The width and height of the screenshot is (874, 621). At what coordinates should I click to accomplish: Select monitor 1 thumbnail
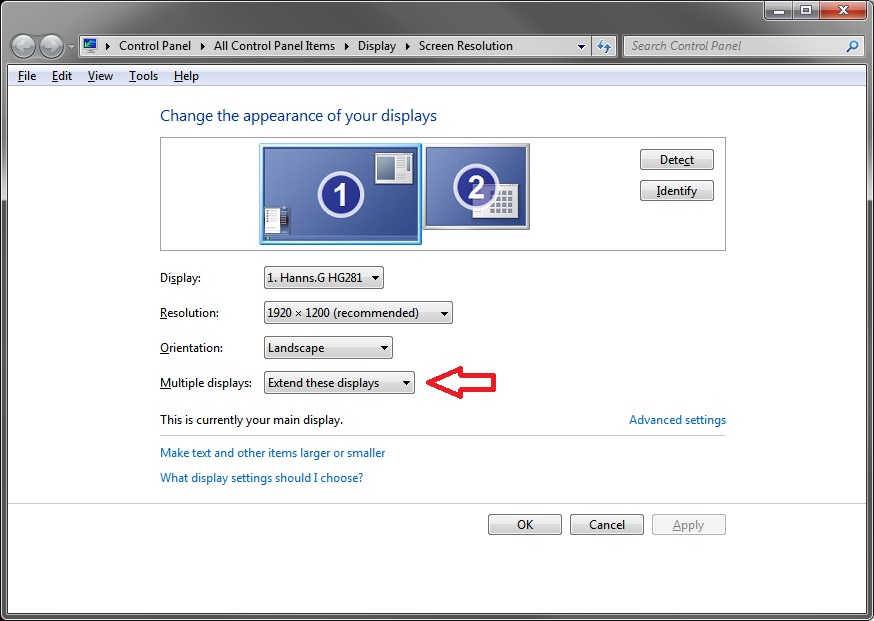coord(340,193)
